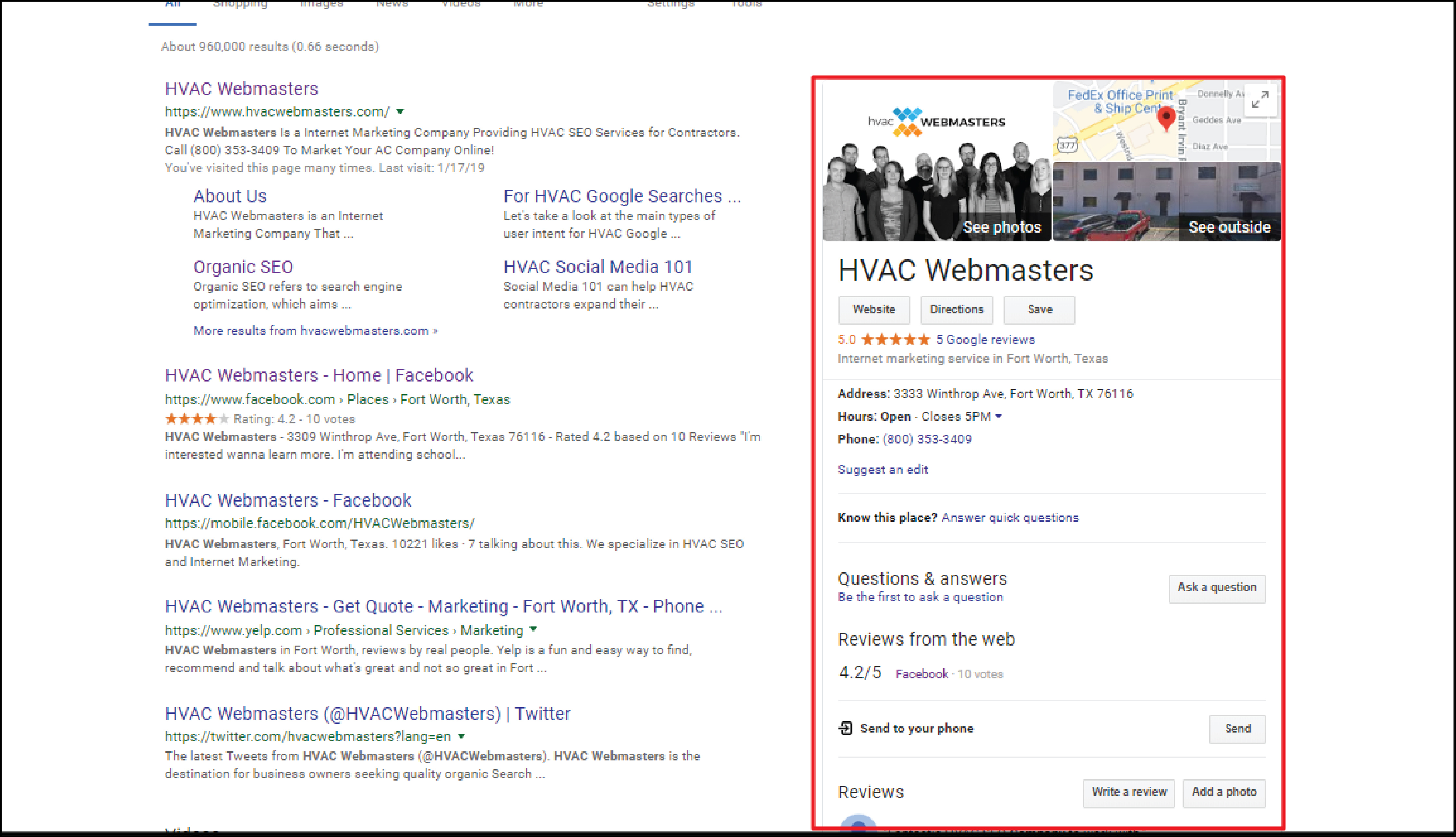Viewport: 1456px width, 837px height.
Task: Open the Yelp result URL dropdown arrow
Action: (x=533, y=629)
